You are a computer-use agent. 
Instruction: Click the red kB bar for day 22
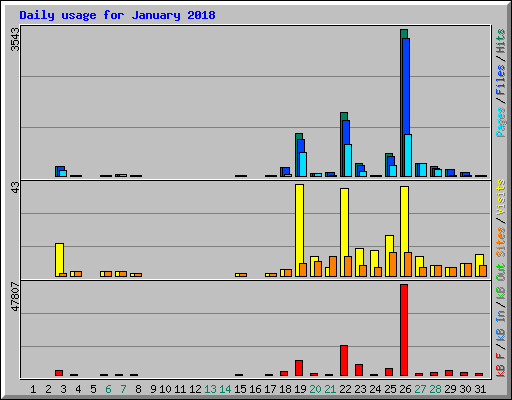344,361
